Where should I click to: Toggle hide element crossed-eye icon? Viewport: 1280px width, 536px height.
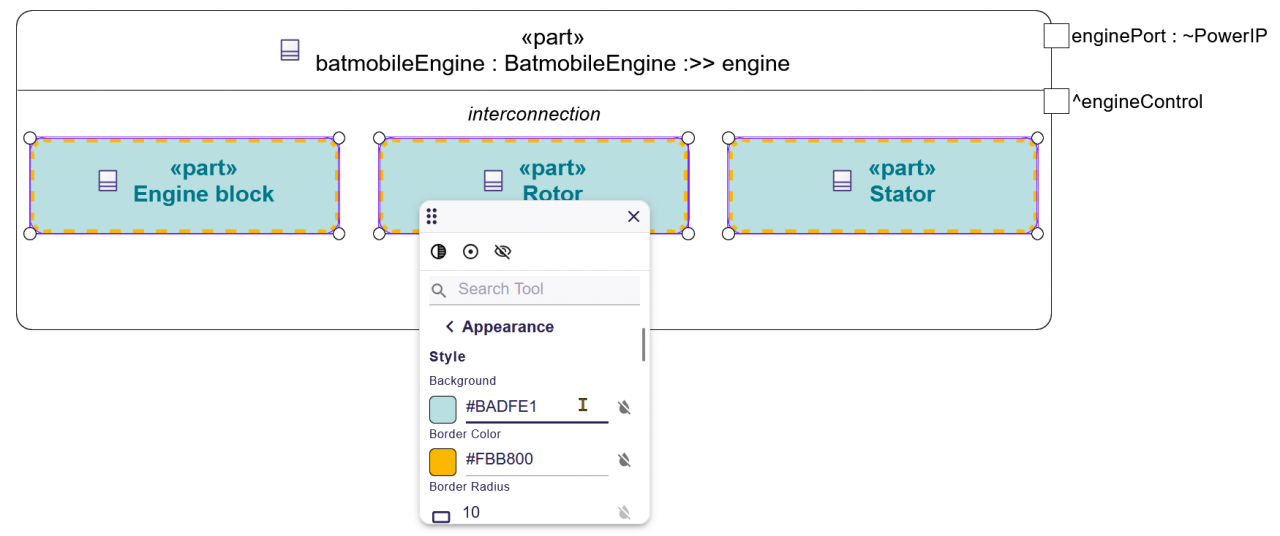pos(503,252)
